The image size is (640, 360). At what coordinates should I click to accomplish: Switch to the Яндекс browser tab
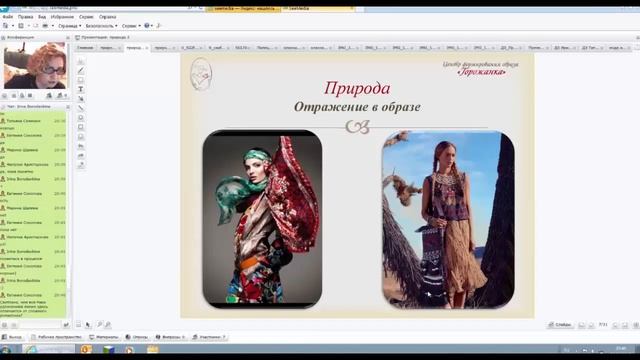[x=244, y=8]
